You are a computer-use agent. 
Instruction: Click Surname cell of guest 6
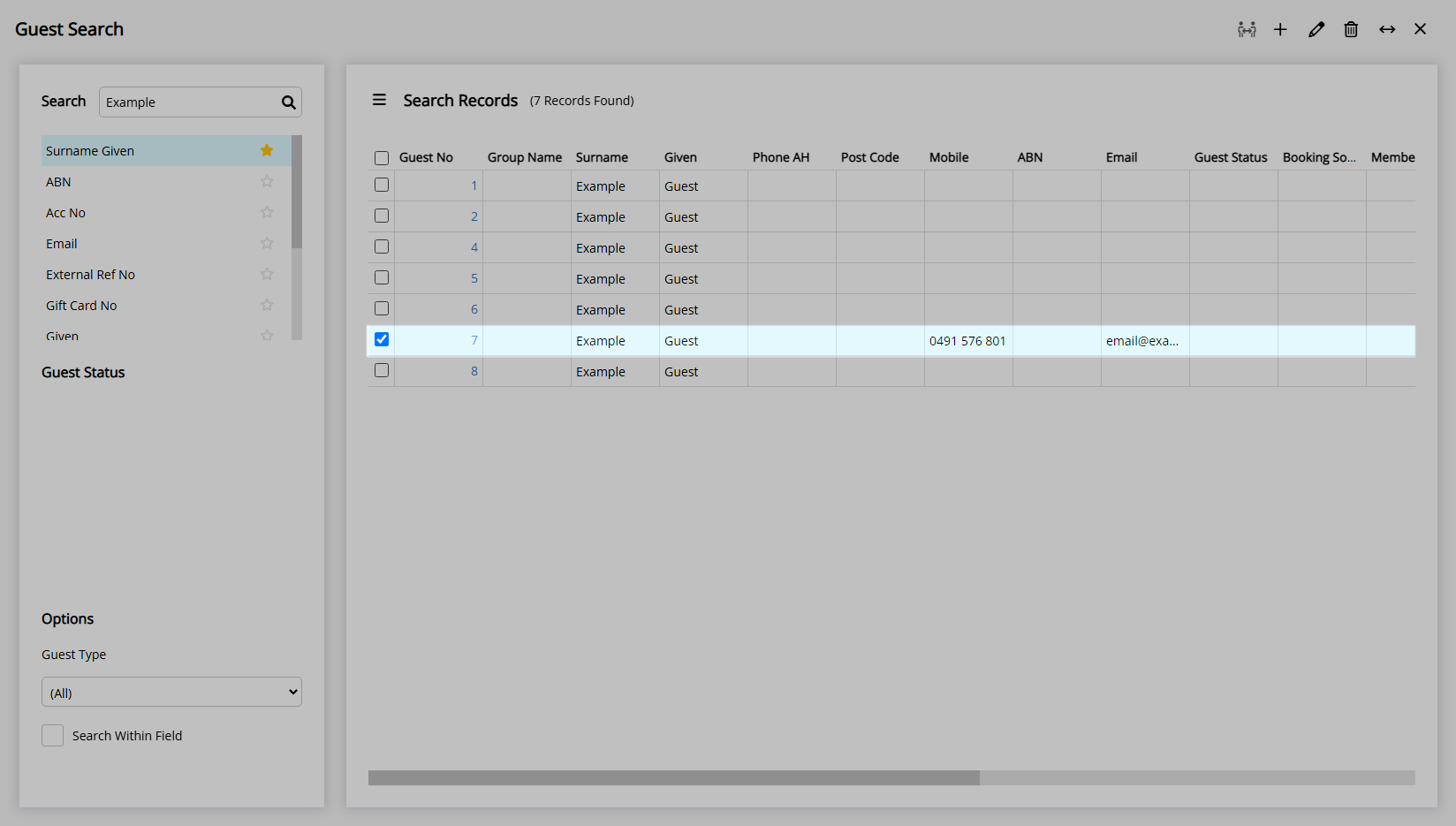point(615,309)
